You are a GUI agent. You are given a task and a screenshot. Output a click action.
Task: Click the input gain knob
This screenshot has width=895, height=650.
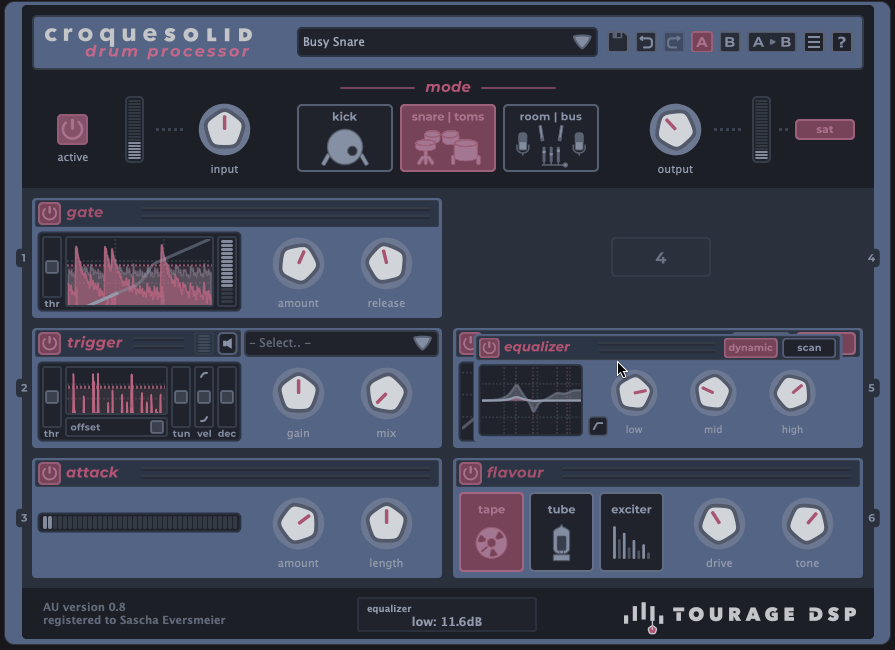pos(224,130)
